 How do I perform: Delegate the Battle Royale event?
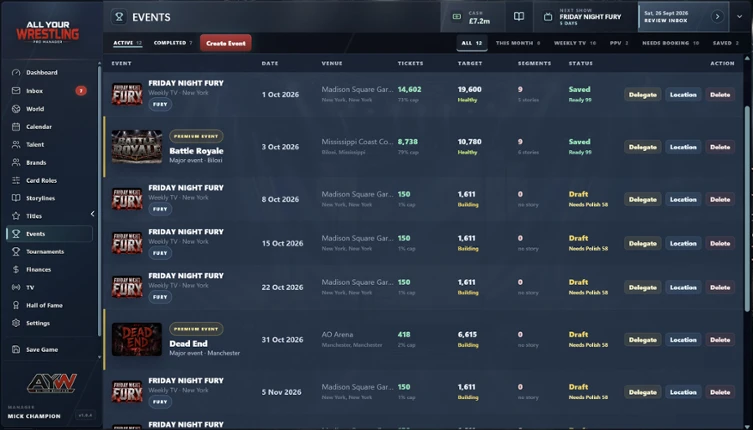643,147
